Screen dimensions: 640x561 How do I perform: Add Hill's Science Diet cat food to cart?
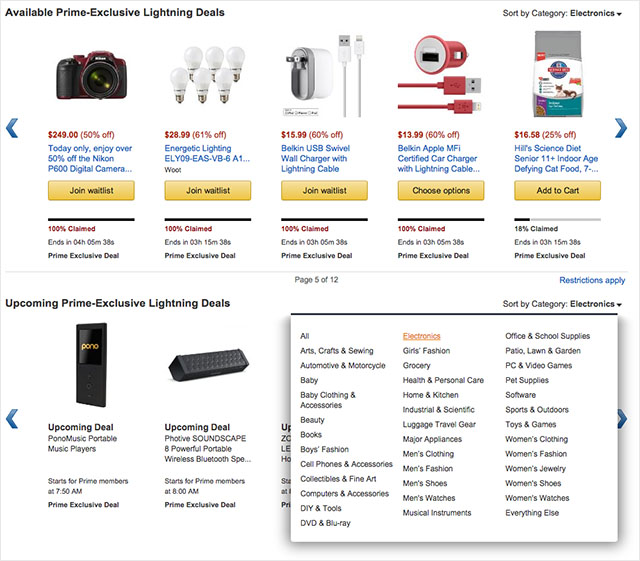[557, 191]
